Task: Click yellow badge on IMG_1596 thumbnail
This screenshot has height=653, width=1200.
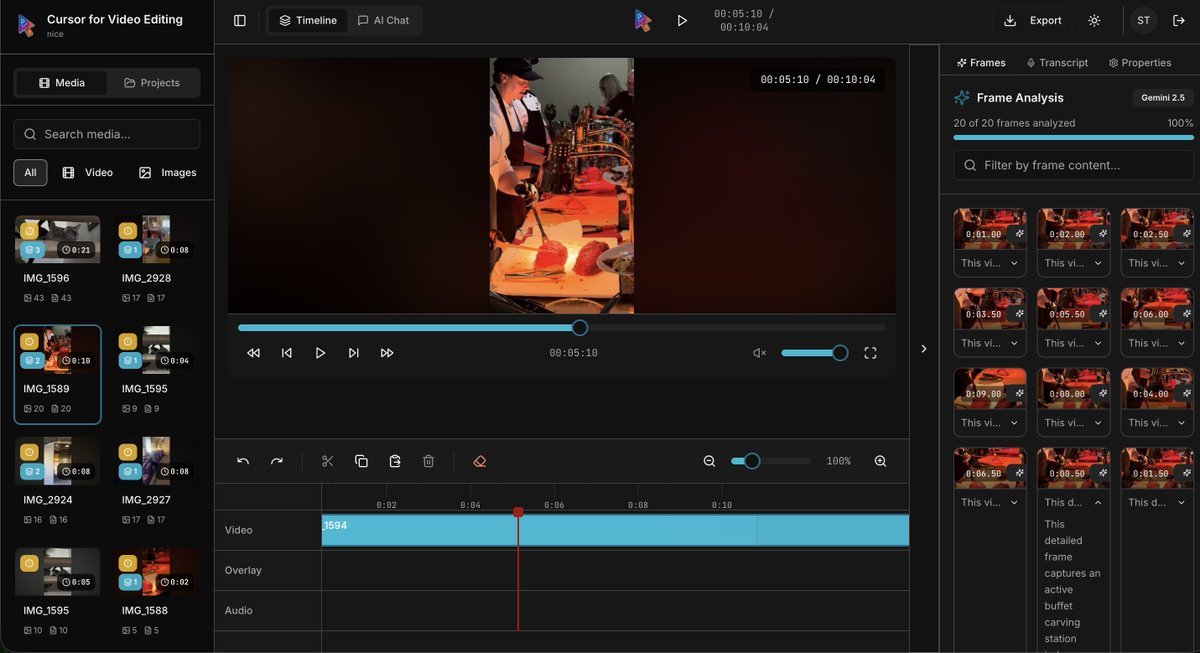Action: [29, 230]
